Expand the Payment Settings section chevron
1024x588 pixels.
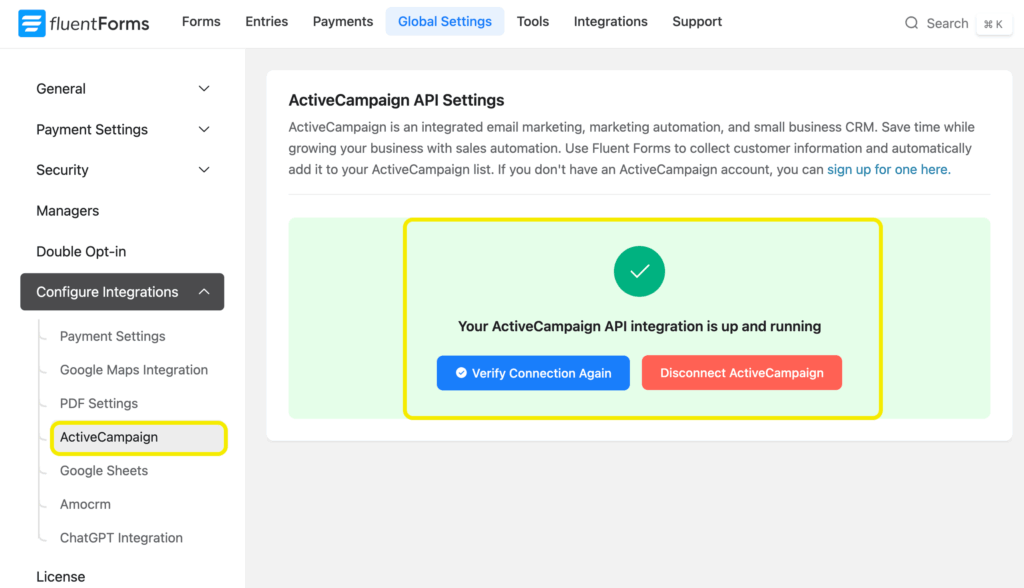[204, 130]
